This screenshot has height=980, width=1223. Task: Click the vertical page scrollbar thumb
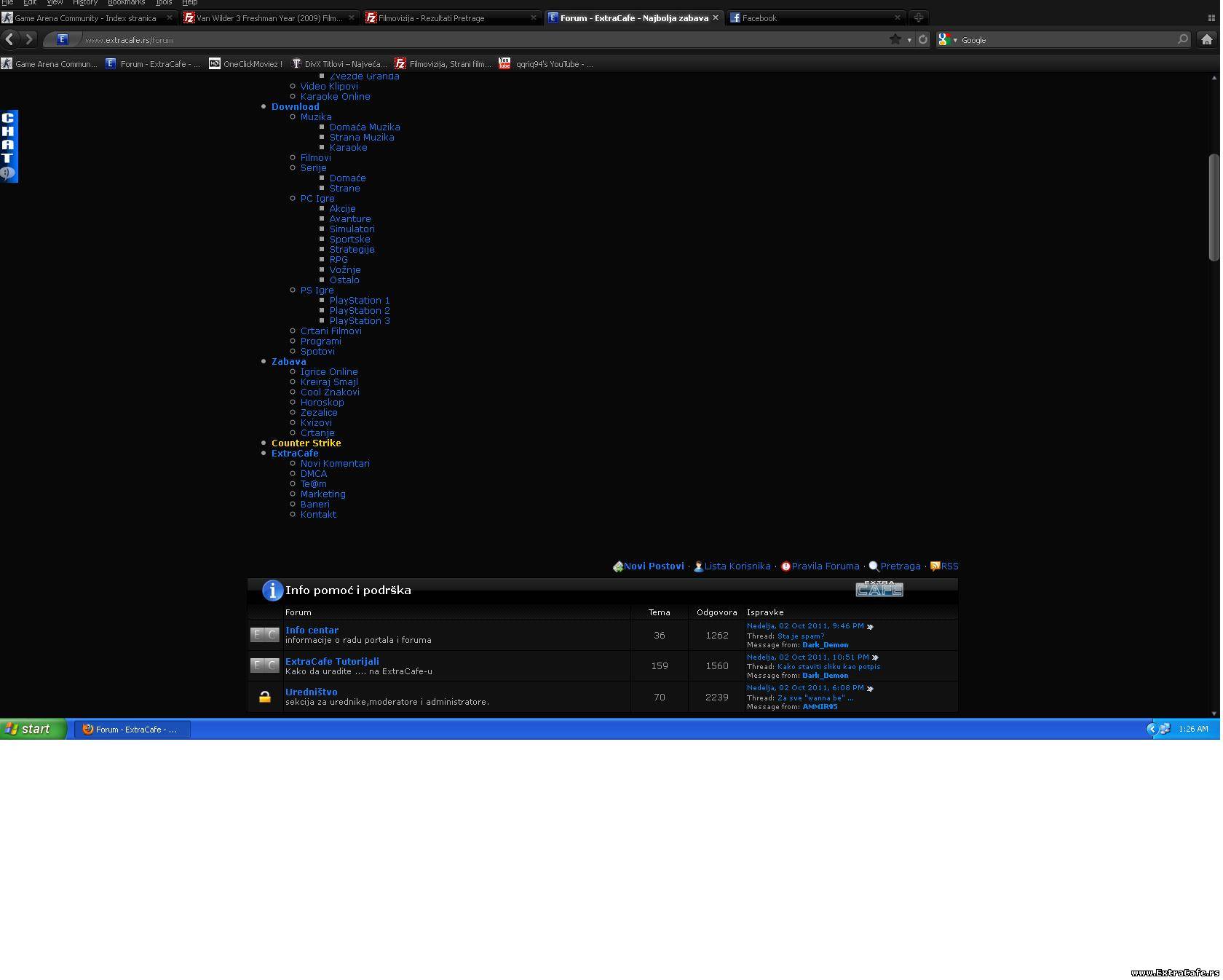point(1214,208)
